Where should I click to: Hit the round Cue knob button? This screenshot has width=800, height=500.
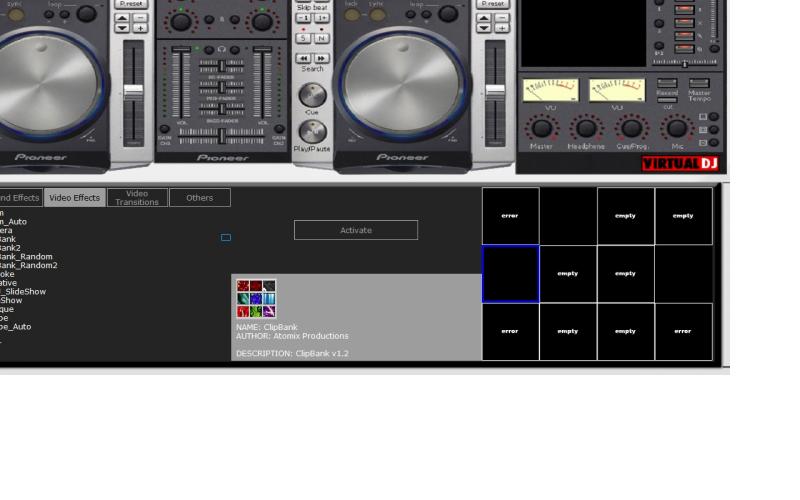(x=312, y=95)
